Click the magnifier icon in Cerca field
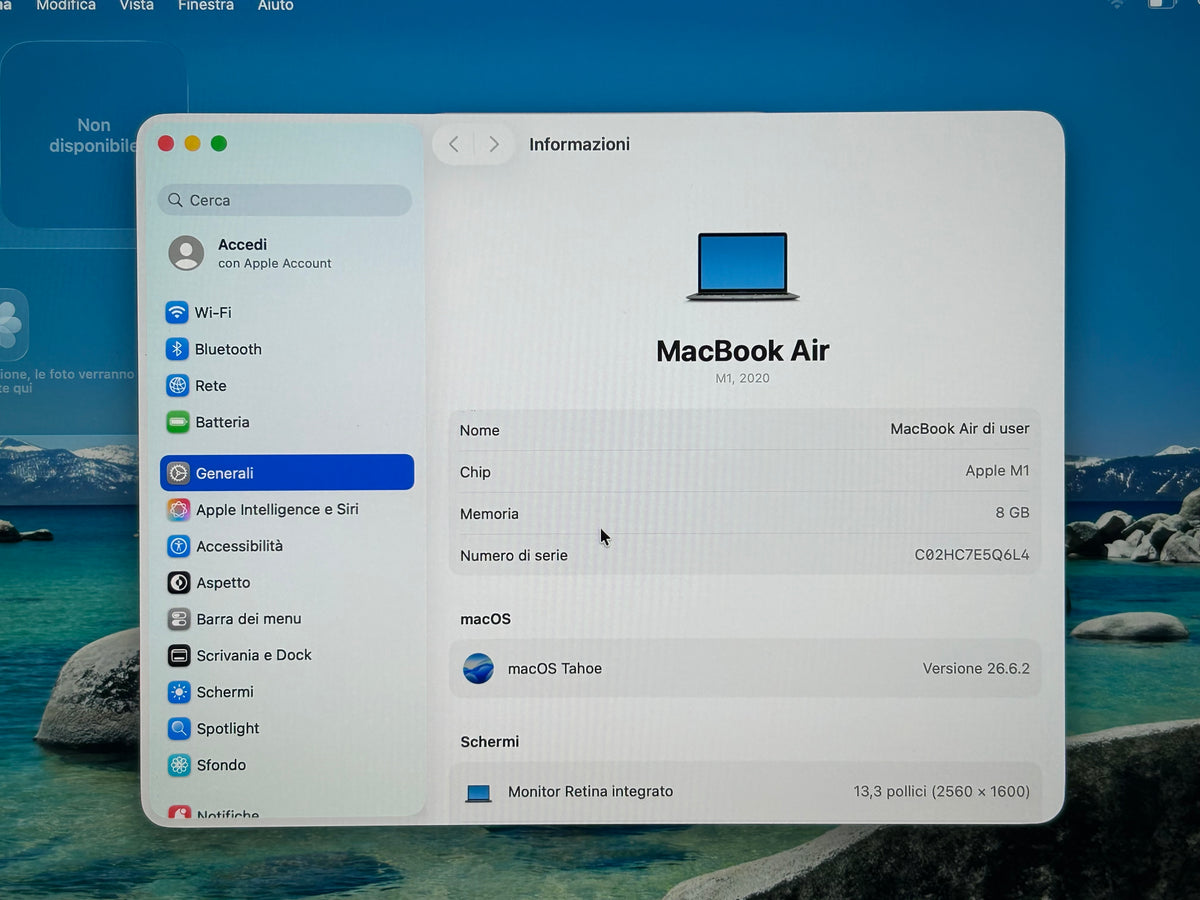Image resolution: width=1200 pixels, height=900 pixels. click(x=176, y=200)
